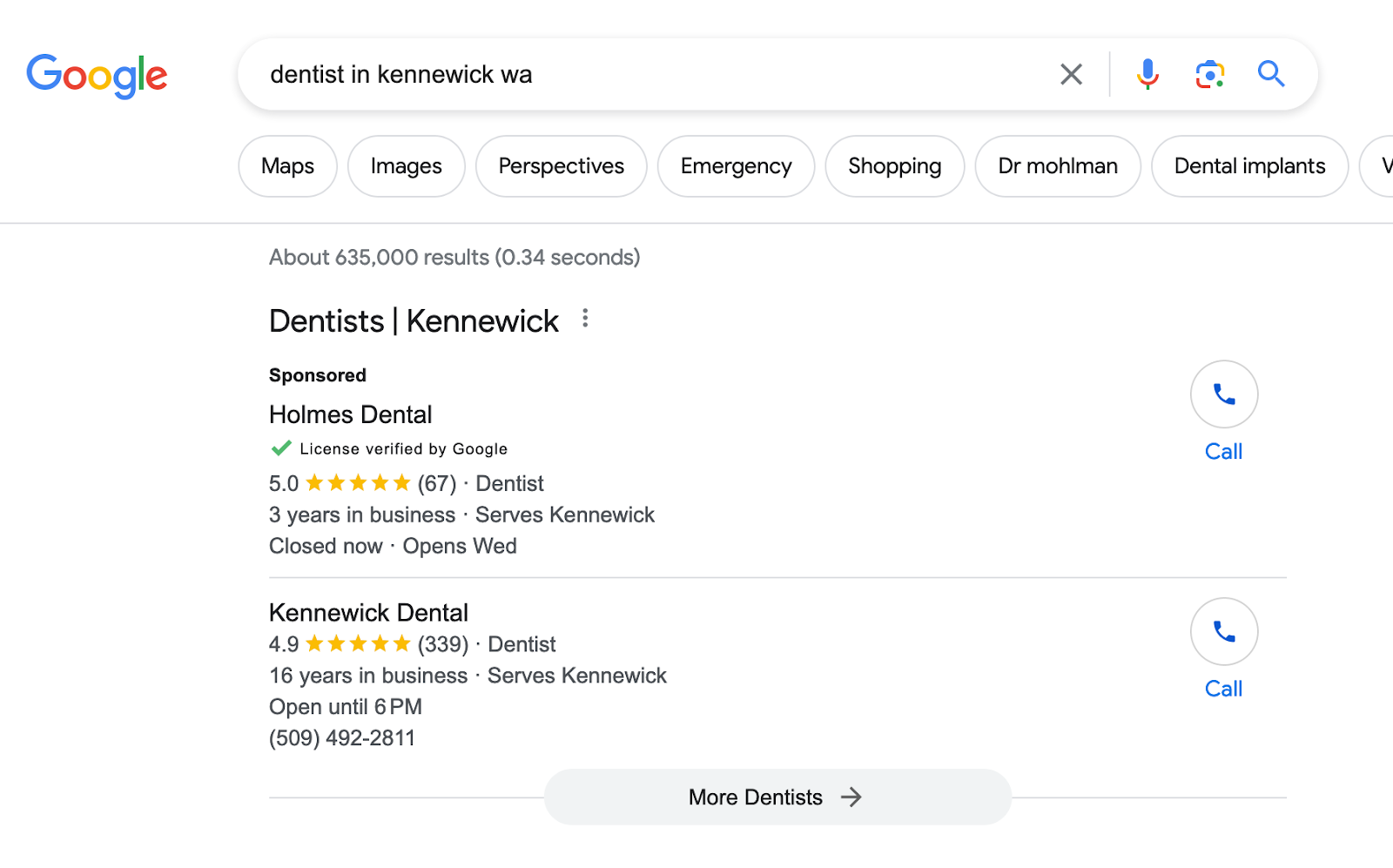Clear the search query with X icon
This screenshot has height=868, width=1393.
click(x=1071, y=74)
